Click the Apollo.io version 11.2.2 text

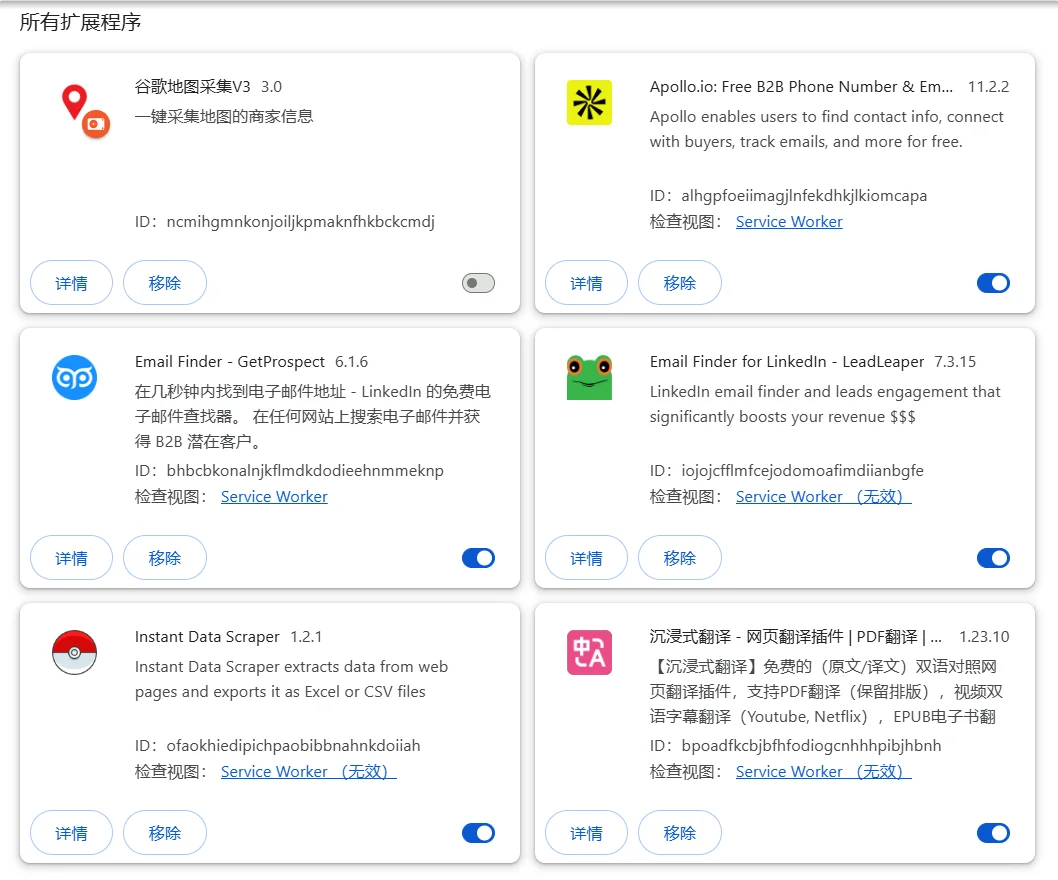tap(989, 86)
